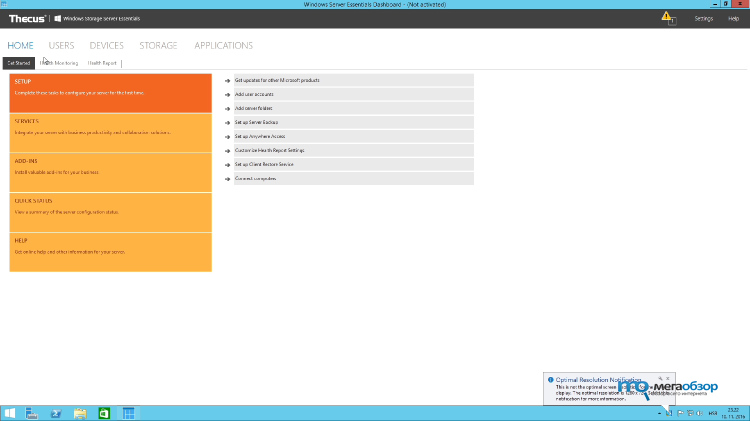Open Get updates for other Microsoft products
Viewport: 750px width, 421px height.
pos(353,80)
